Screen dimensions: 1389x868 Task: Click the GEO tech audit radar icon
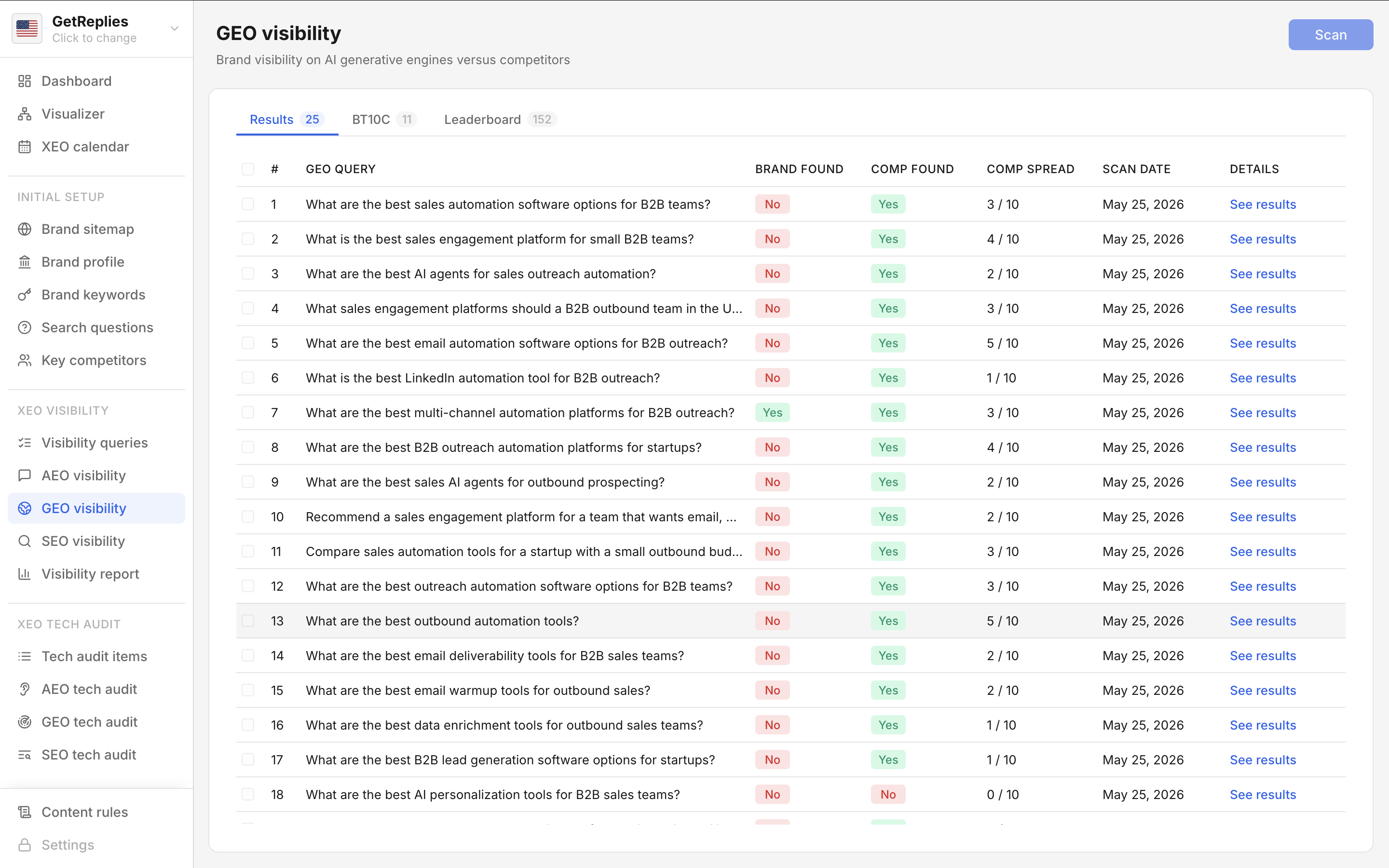[25, 721]
